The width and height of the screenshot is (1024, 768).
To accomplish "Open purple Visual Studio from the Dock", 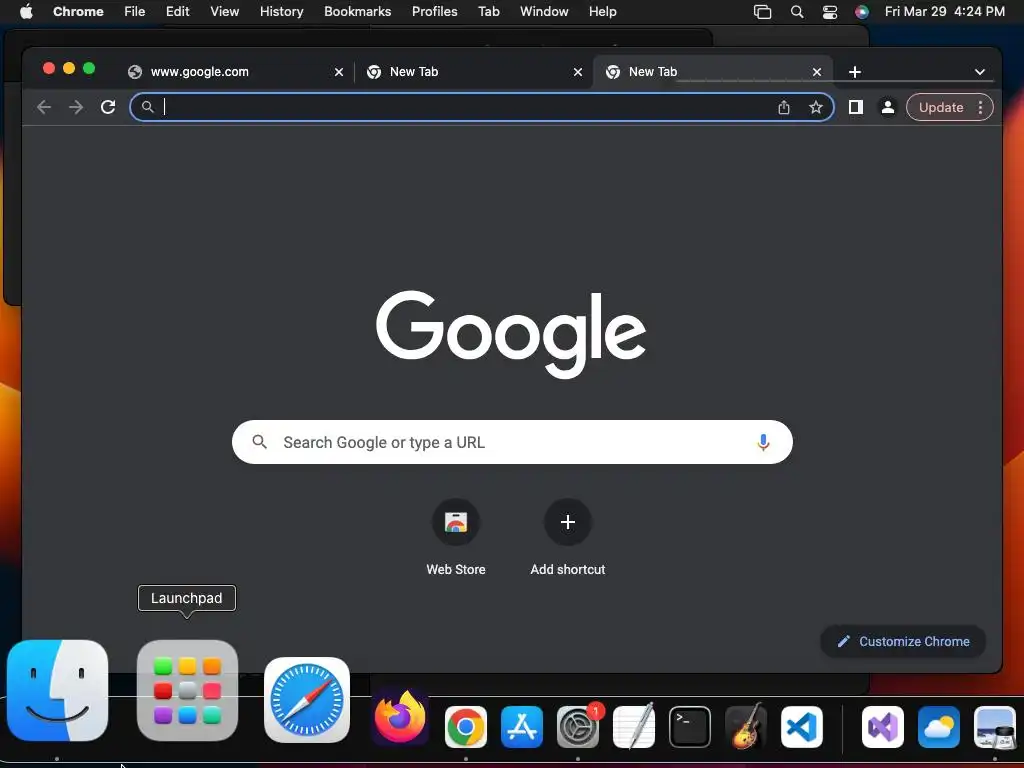I will tap(883, 727).
